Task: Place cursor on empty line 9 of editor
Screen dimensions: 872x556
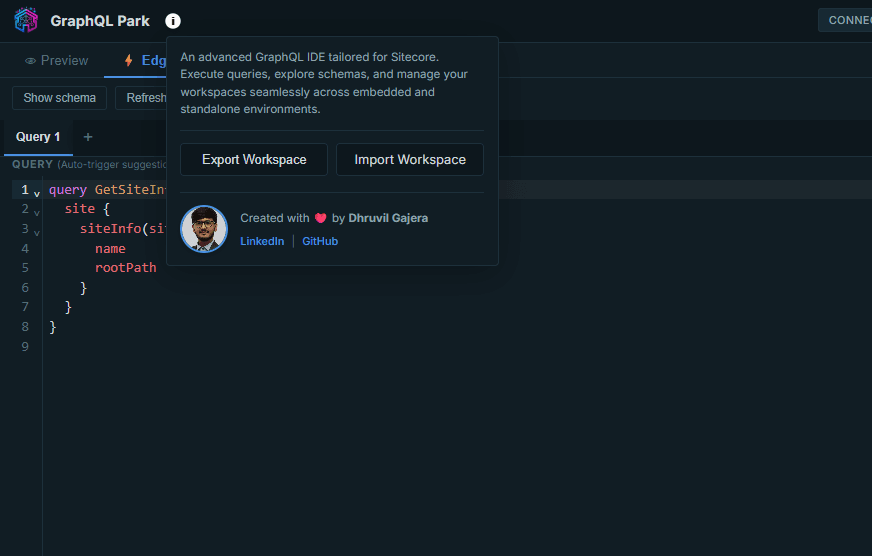Action: pyautogui.click(x=445, y=347)
